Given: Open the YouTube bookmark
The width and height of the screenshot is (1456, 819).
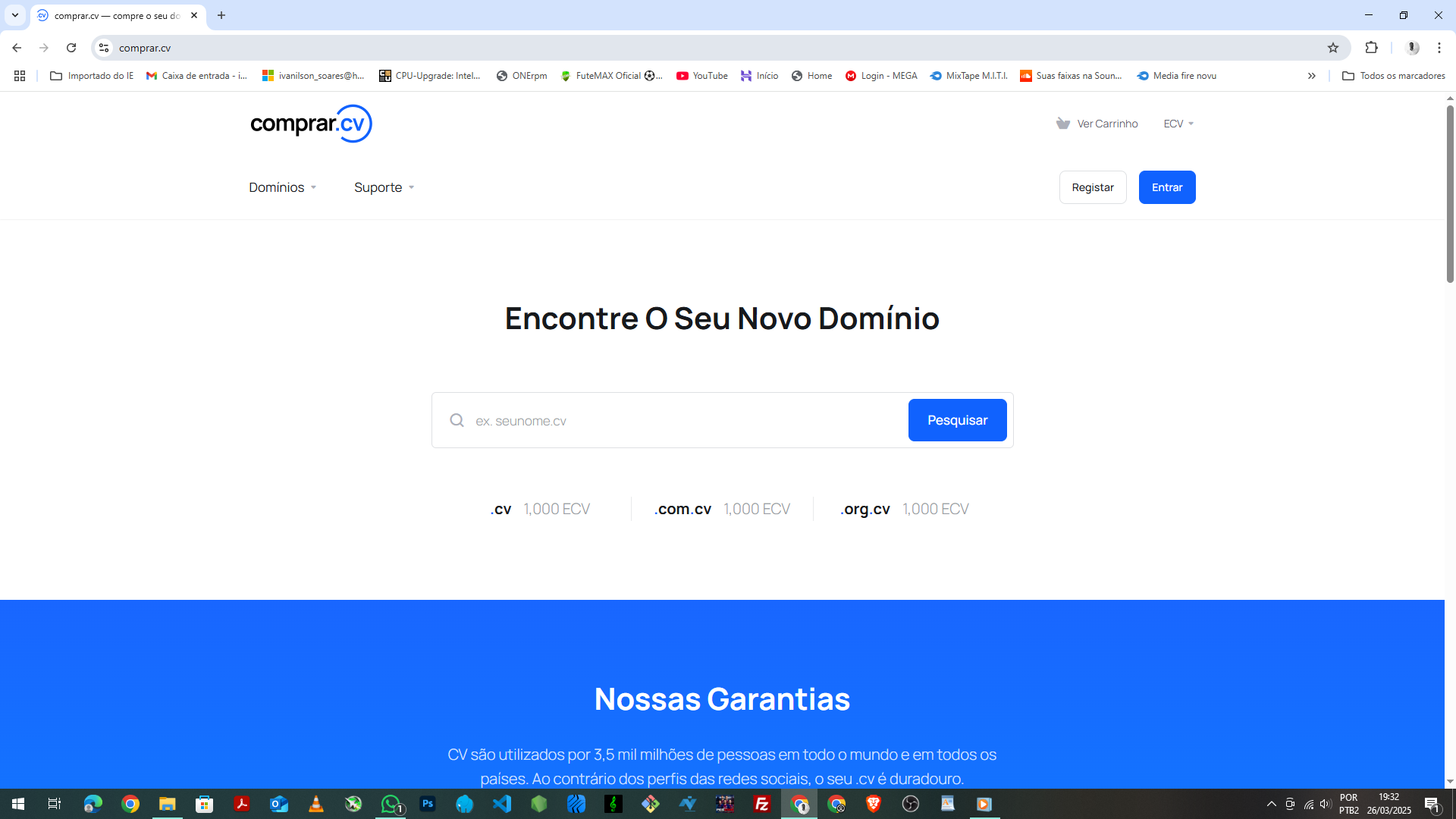Looking at the screenshot, I should (x=702, y=76).
